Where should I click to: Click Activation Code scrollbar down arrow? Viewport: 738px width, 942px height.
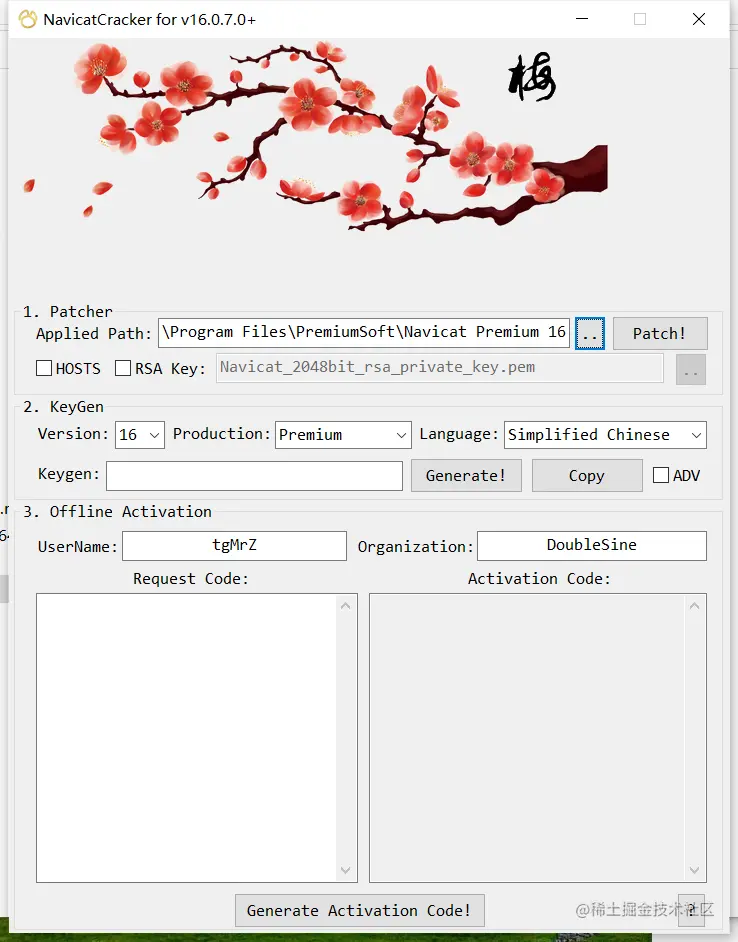pyautogui.click(x=695, y=870)
